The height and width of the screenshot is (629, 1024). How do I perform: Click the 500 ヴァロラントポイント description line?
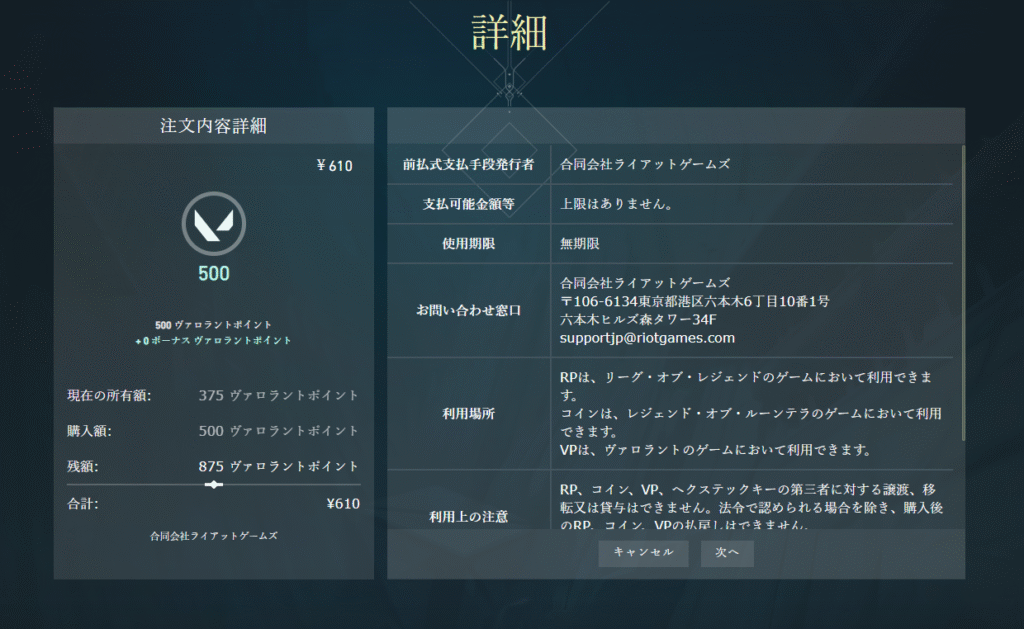coord(214,325)
